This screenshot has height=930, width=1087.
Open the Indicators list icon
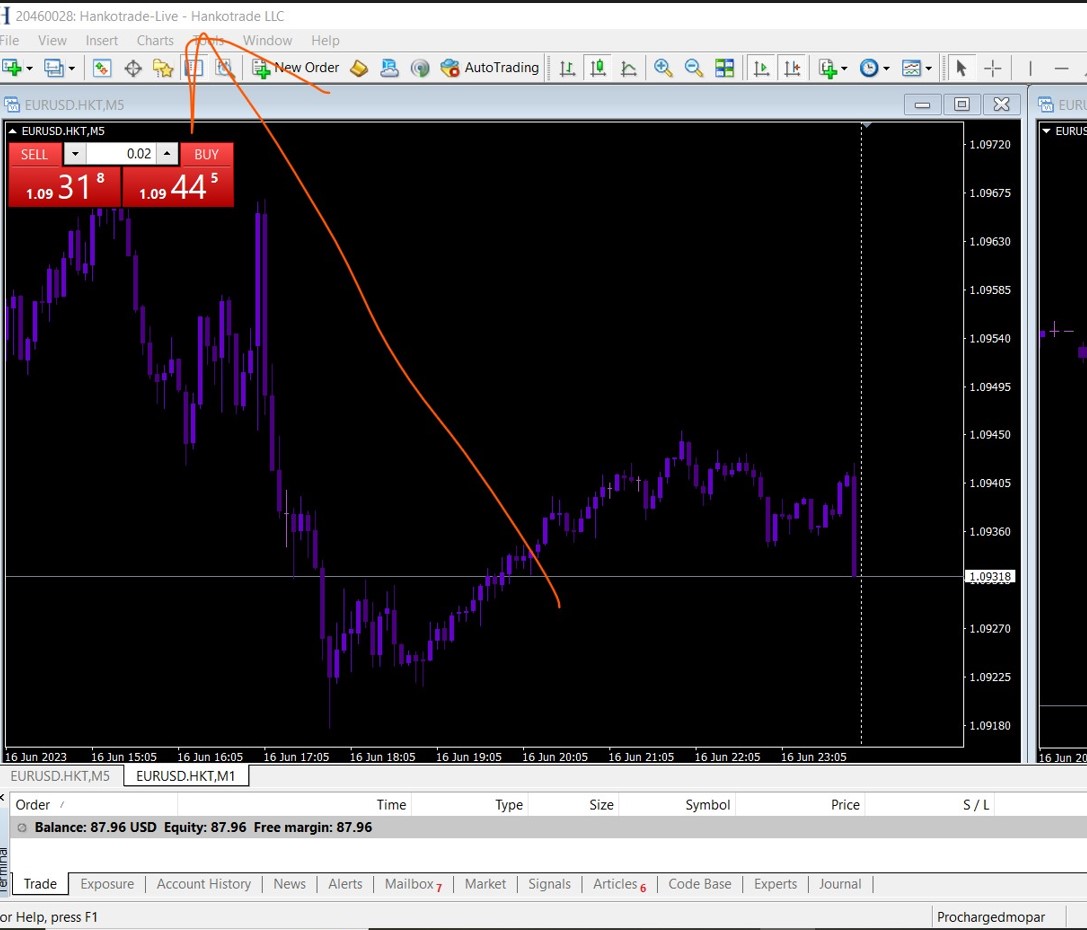(828, 68)
